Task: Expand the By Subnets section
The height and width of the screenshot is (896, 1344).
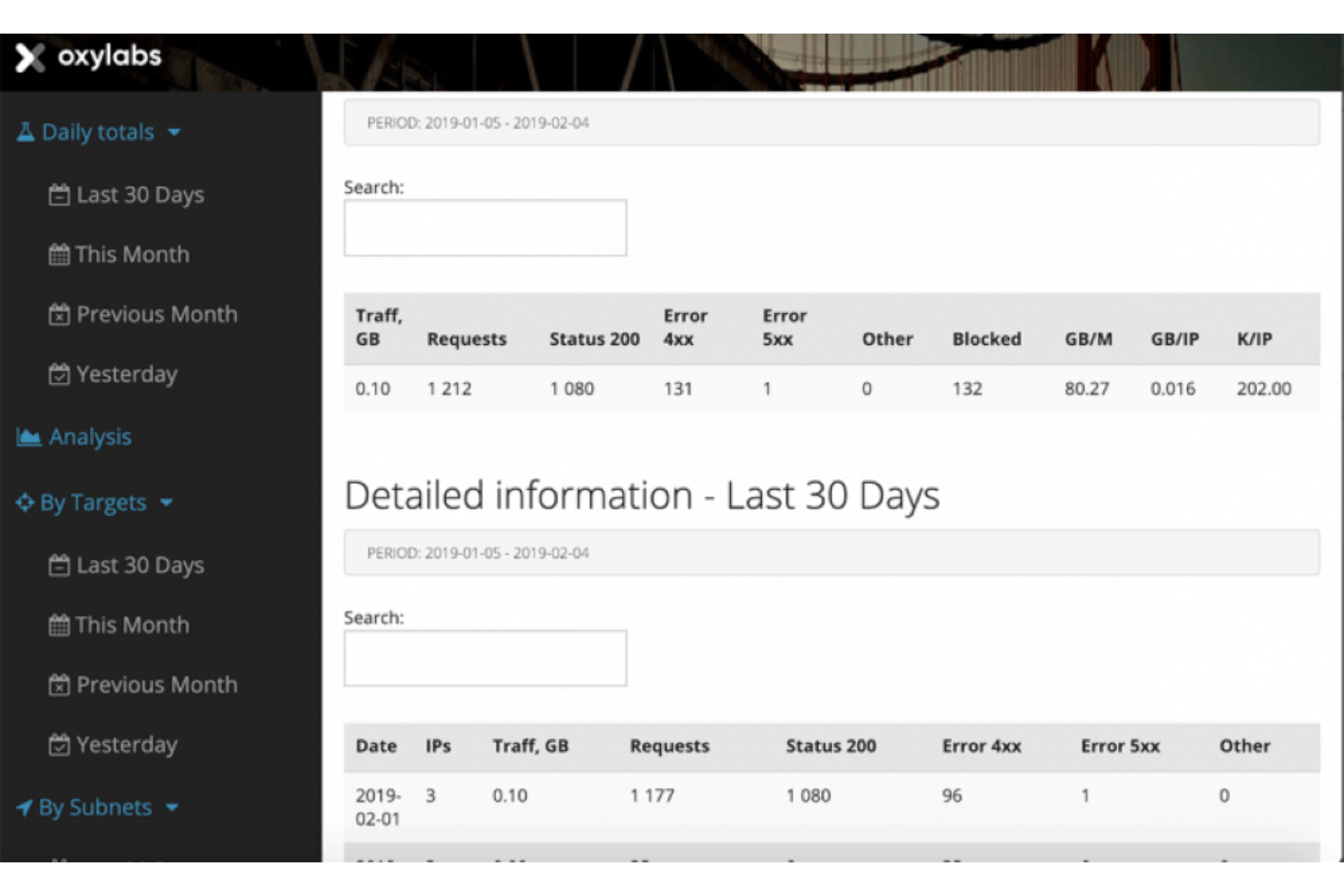Action: click(95, 807)
